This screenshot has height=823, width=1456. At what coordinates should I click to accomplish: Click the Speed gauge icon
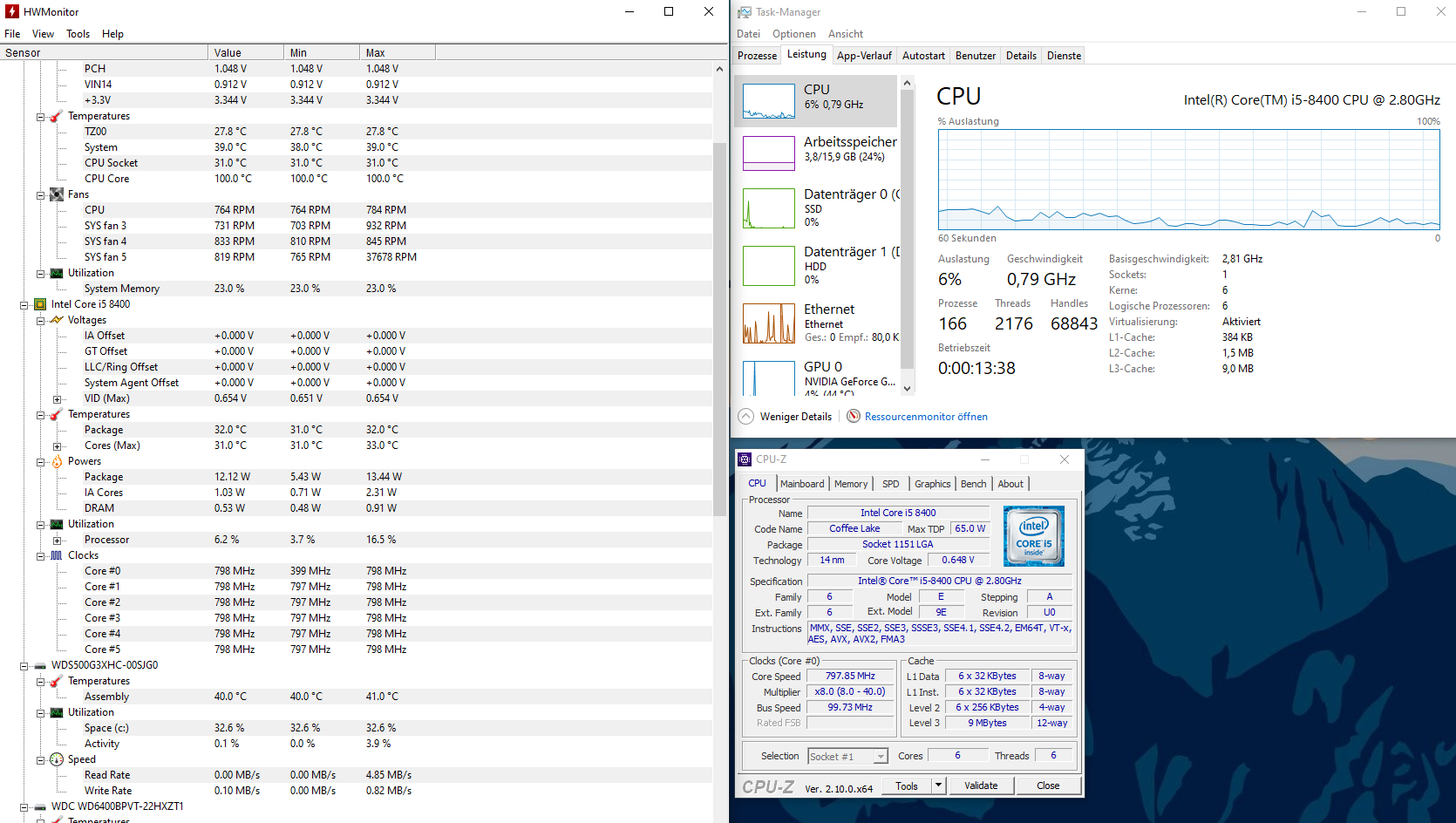coord(57,759)
